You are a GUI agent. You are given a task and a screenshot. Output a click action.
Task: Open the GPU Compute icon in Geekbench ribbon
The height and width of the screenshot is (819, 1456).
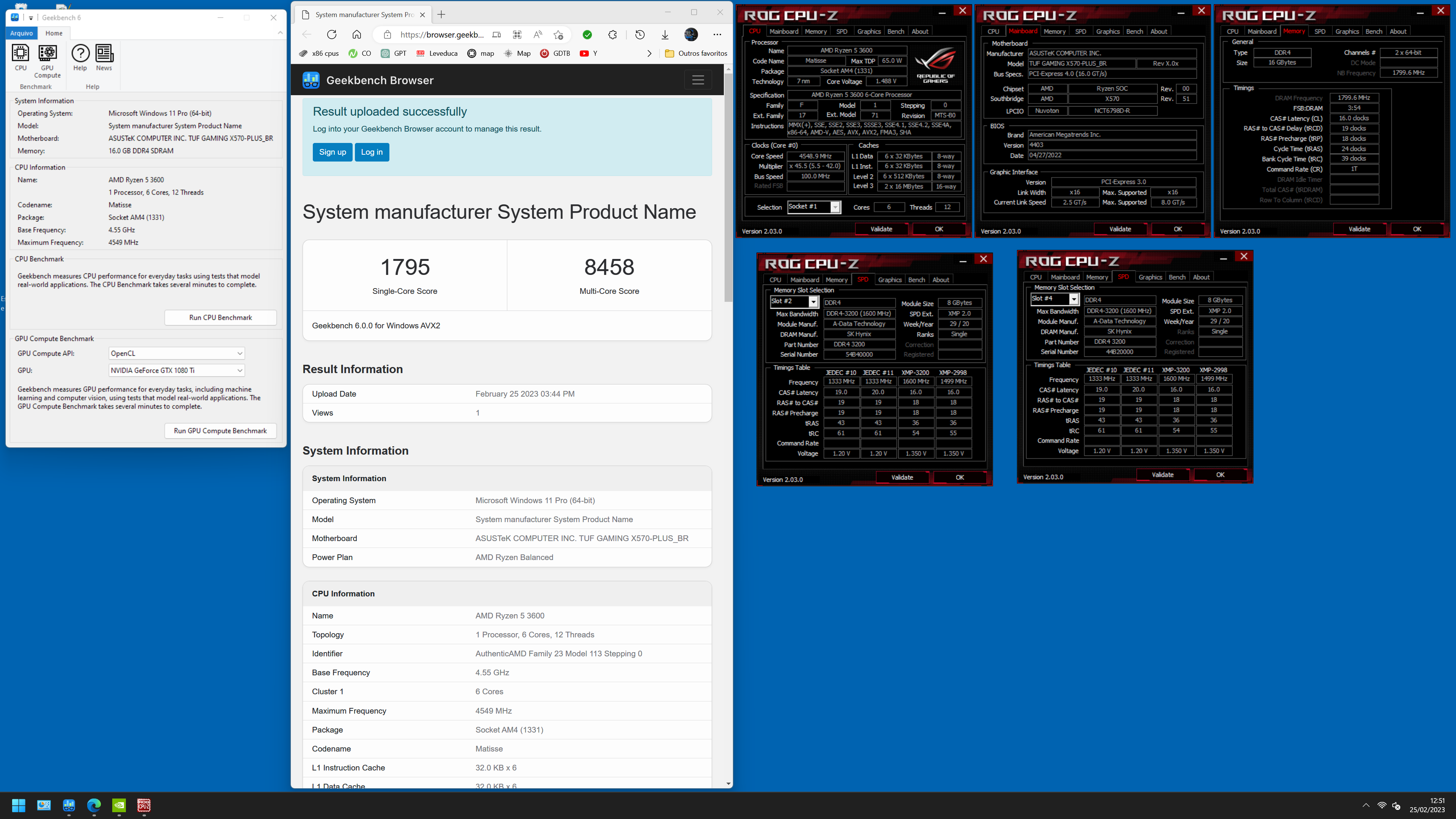click(x=47, y=61)
